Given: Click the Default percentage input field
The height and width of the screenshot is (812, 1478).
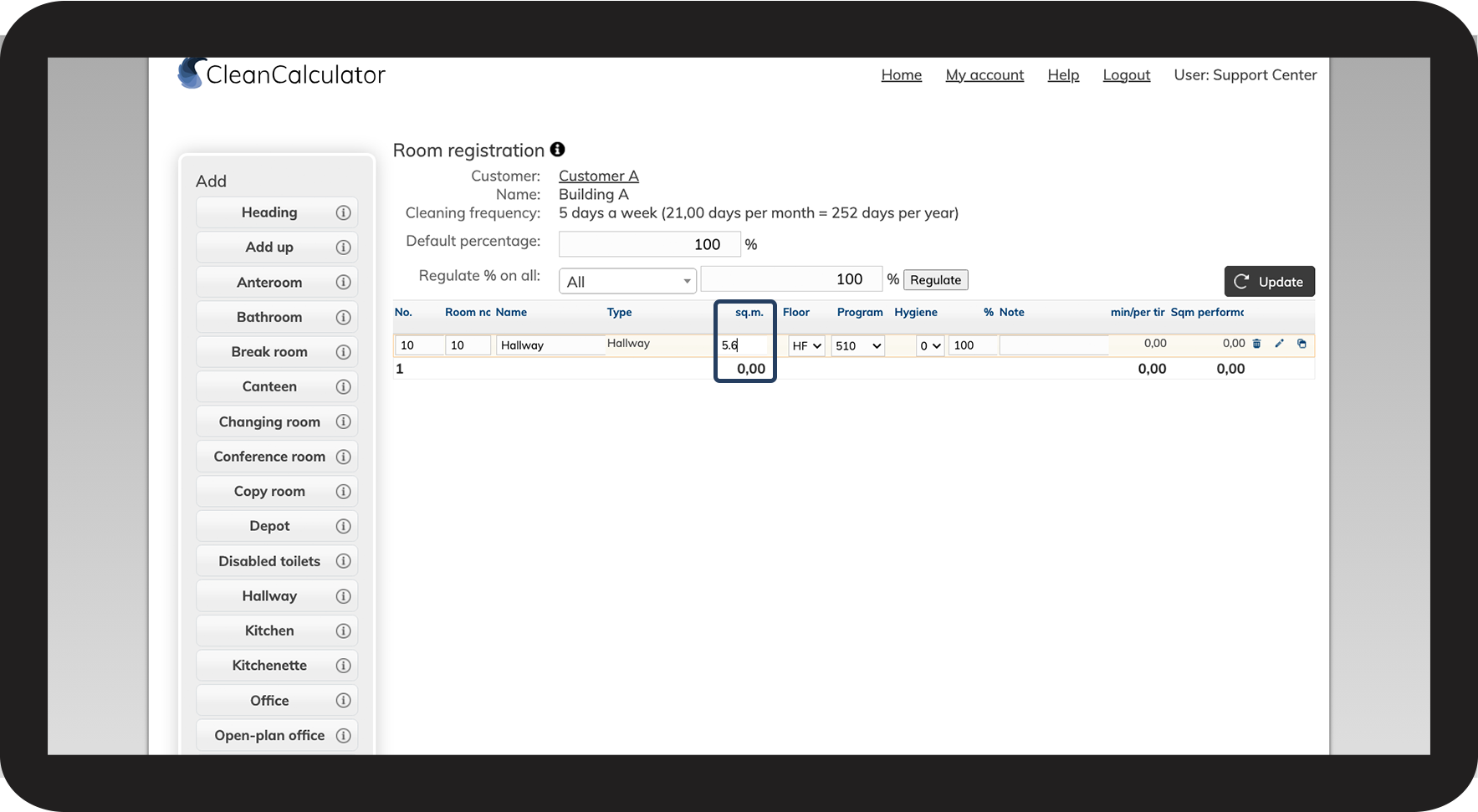Looking at the screenshot, I should pos(649,244).
